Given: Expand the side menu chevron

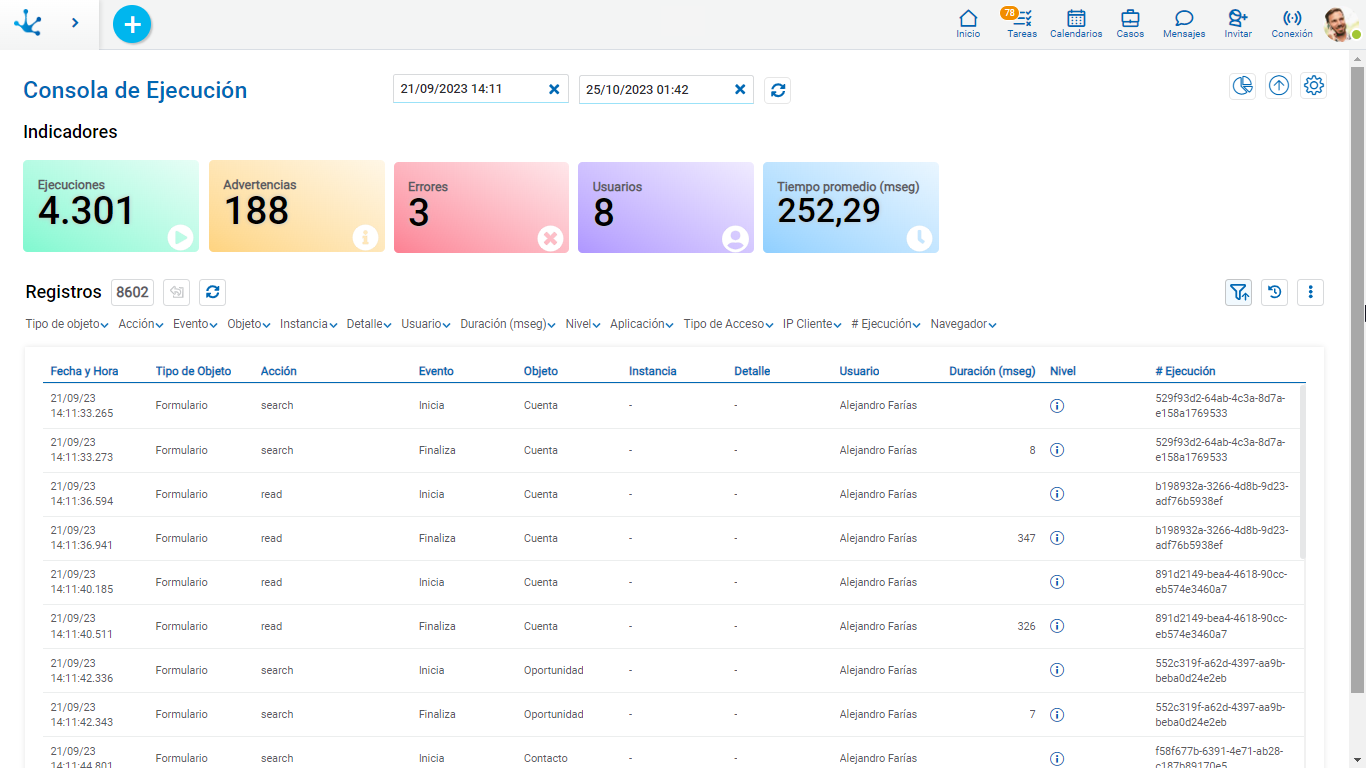Looking at the screenshot, I should pyautogui.click(x=75, y=22).
